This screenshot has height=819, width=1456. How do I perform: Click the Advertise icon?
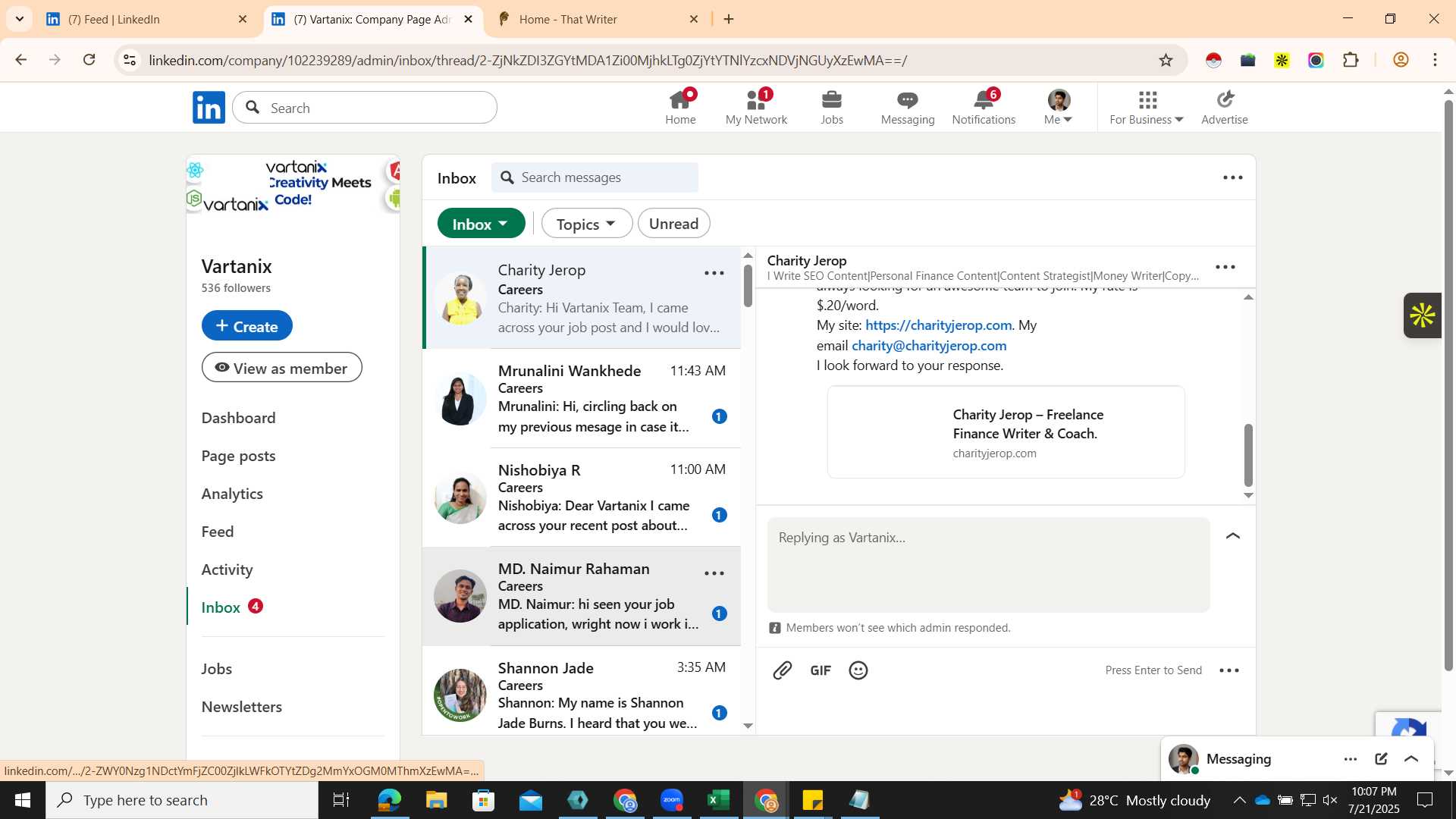coord(1224,107)
